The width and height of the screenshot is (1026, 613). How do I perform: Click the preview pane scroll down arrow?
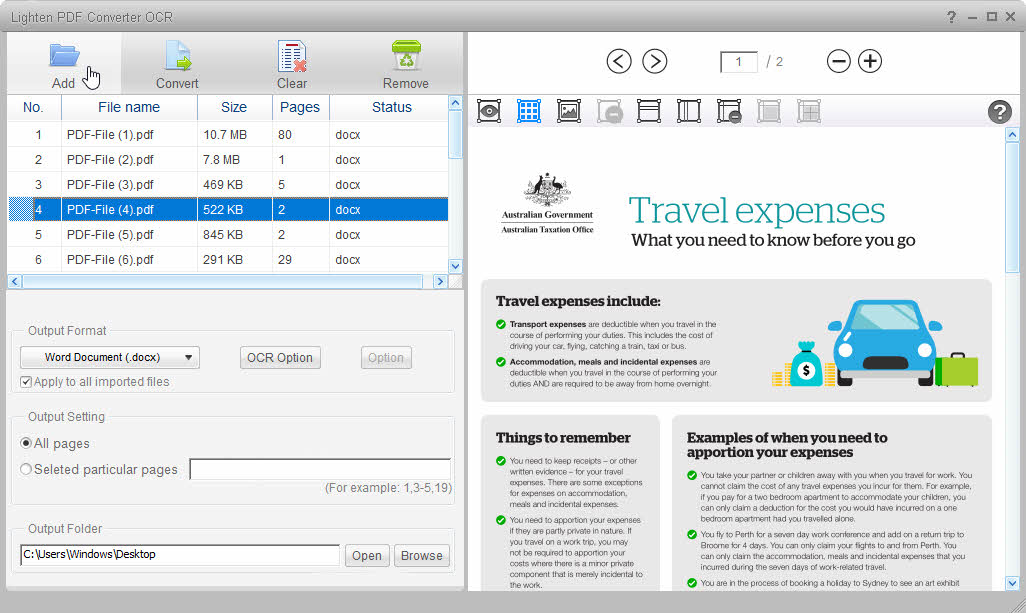(x=1012, y=583)
